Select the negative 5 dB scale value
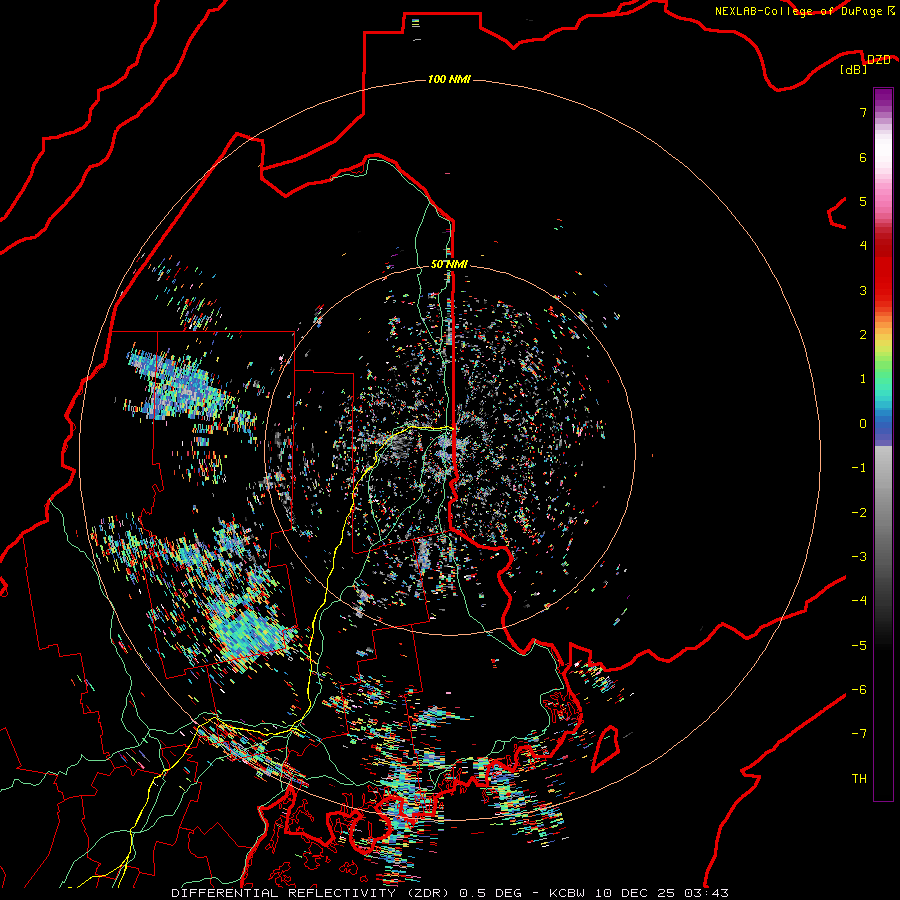The width and height of the screenshot is (900, 900). click(859, 646)
